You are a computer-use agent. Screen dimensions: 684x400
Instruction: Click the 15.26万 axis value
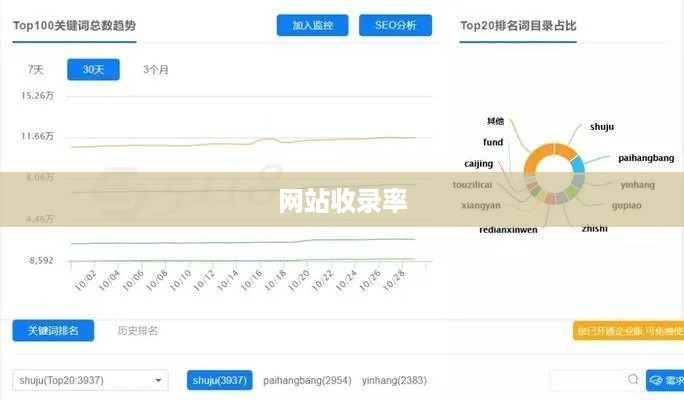pos(38,96)
